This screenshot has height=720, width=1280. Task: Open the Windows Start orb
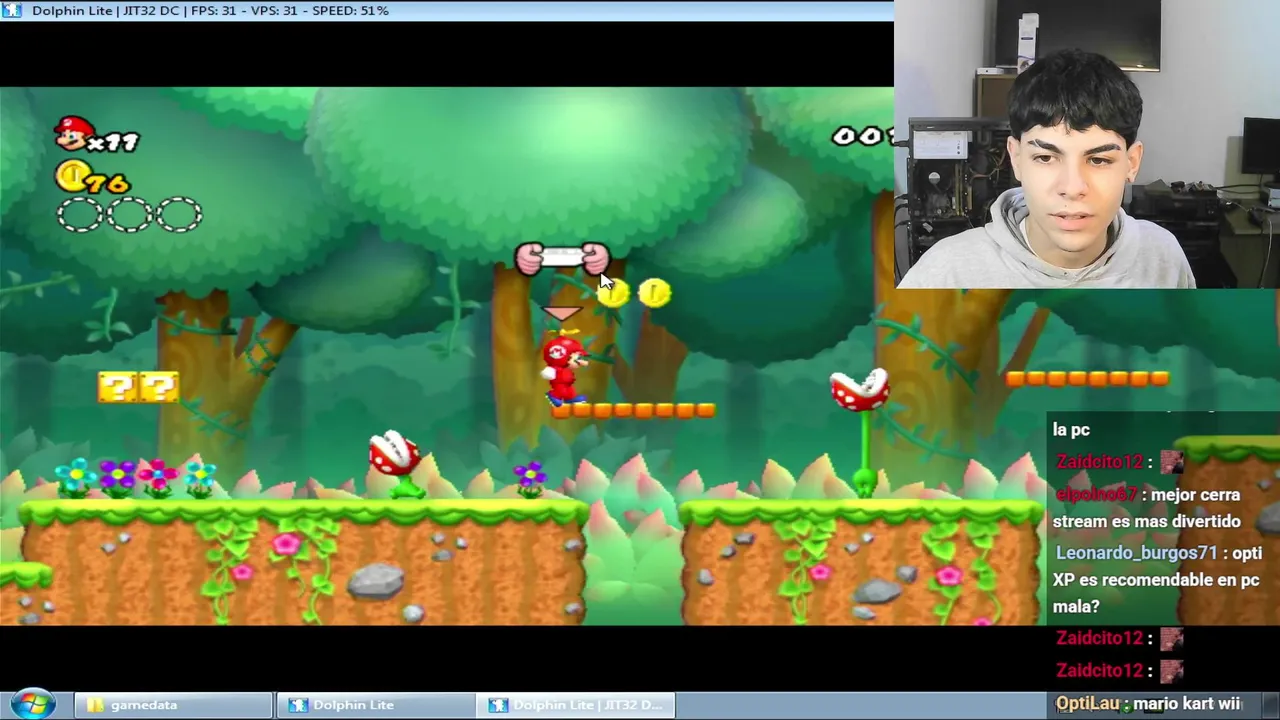(33, 704)
